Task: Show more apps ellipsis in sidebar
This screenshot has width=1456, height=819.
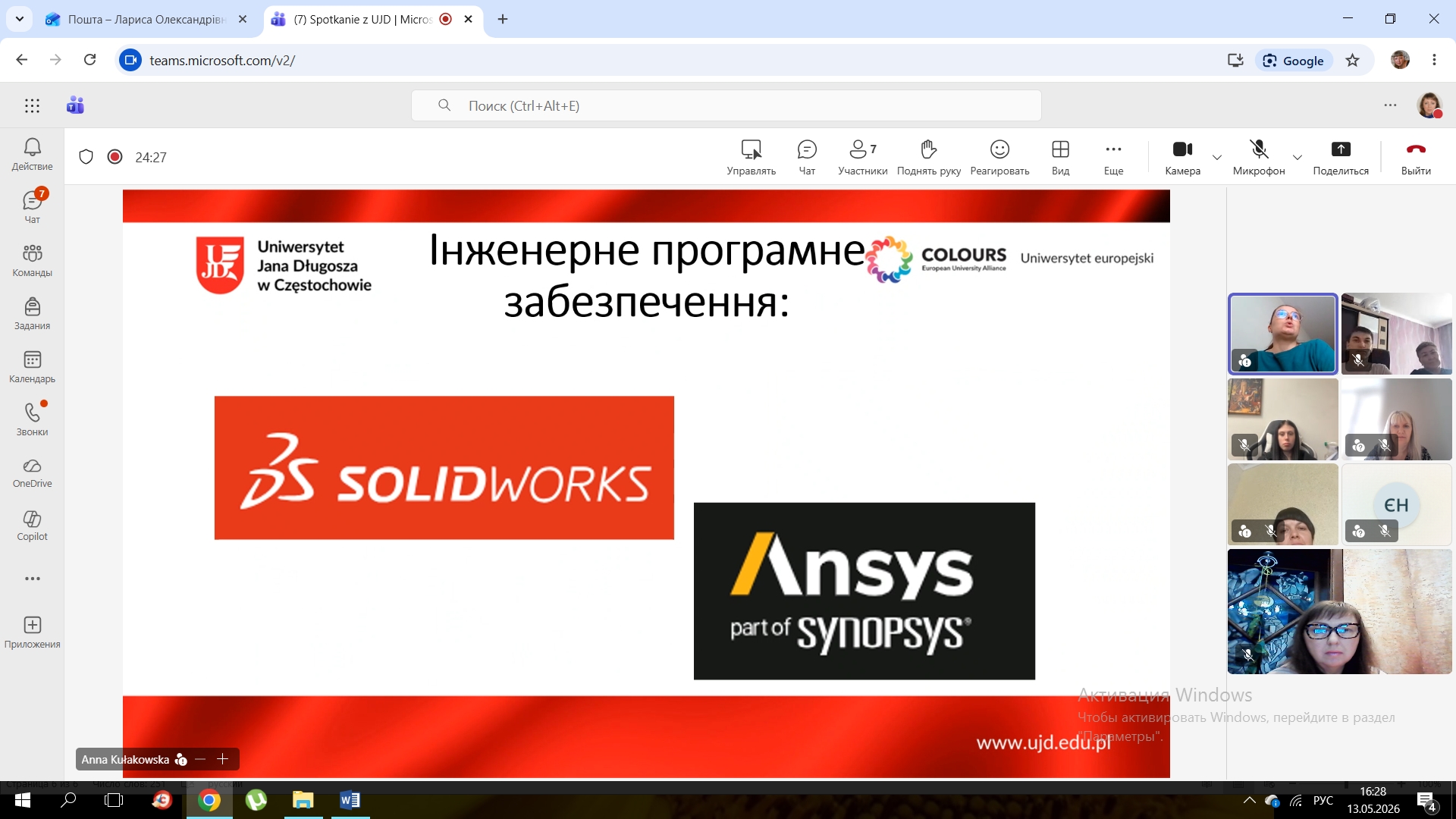Action: [32, 579]
